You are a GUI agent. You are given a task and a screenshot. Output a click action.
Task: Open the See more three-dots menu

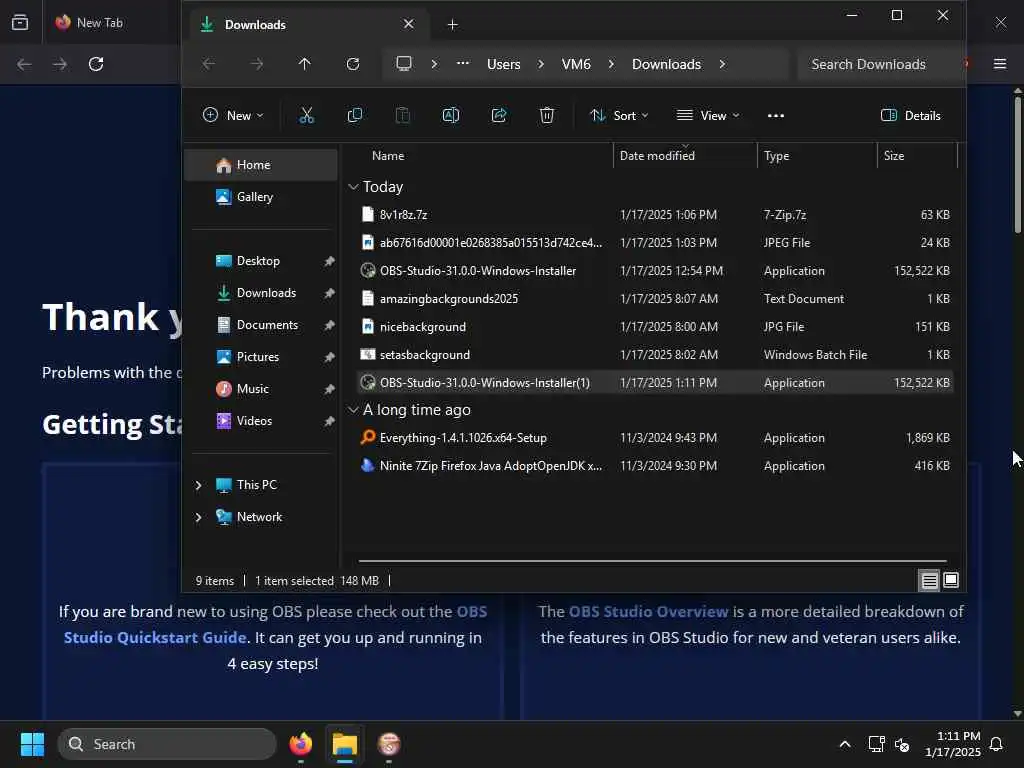[x=776, y=116]
